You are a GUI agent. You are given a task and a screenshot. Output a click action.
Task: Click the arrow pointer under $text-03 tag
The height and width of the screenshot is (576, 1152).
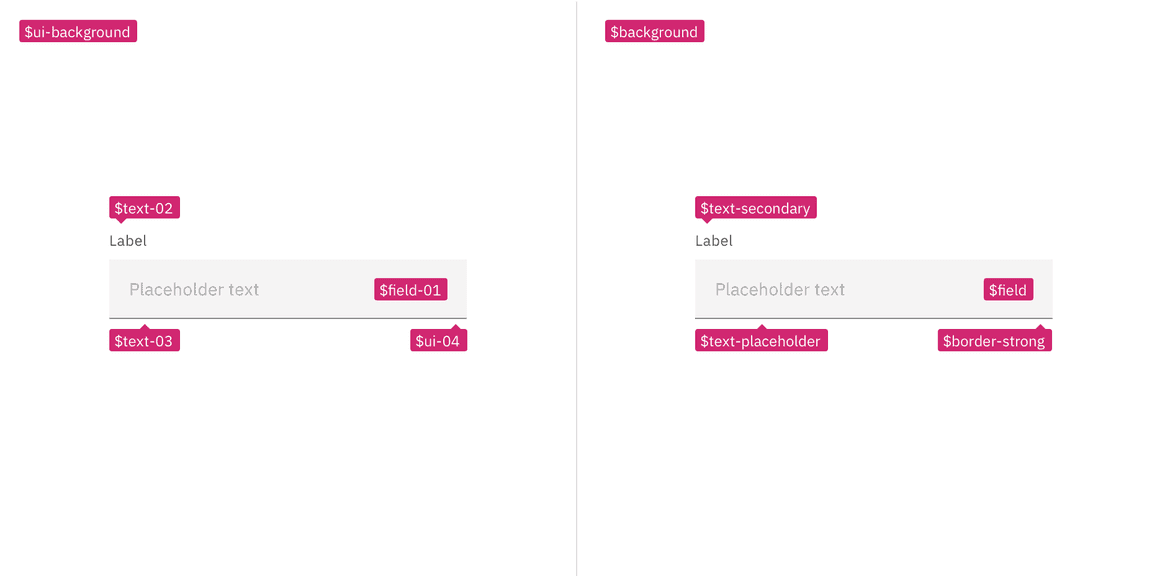[x=144, y=328]
